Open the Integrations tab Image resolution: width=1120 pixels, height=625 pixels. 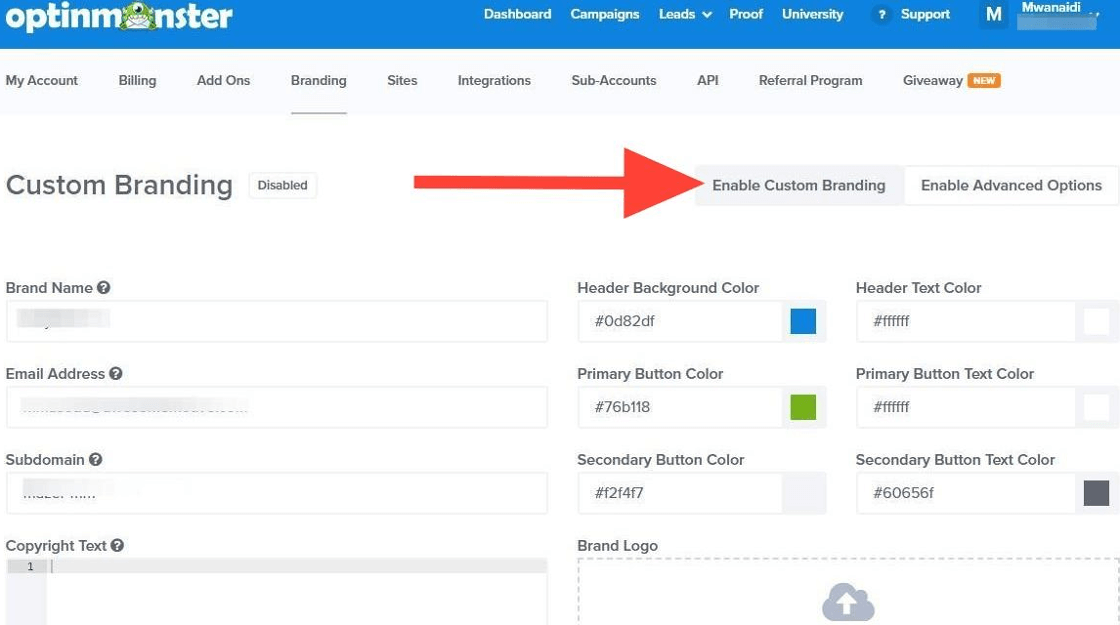tap(494, 80)
